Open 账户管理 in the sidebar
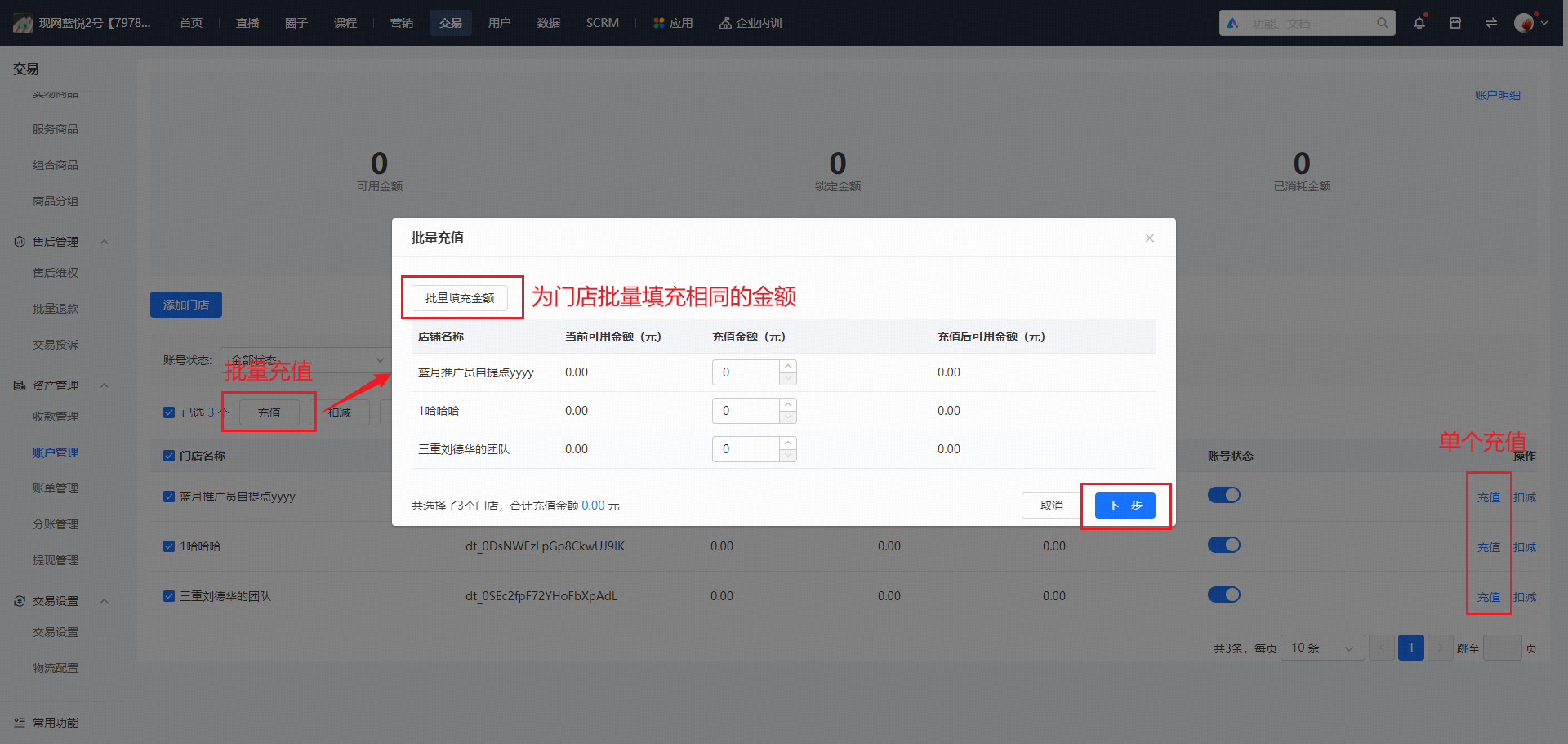Image resolution: width=1568 pixels, height=744 pixels. (x=56, y=452)
